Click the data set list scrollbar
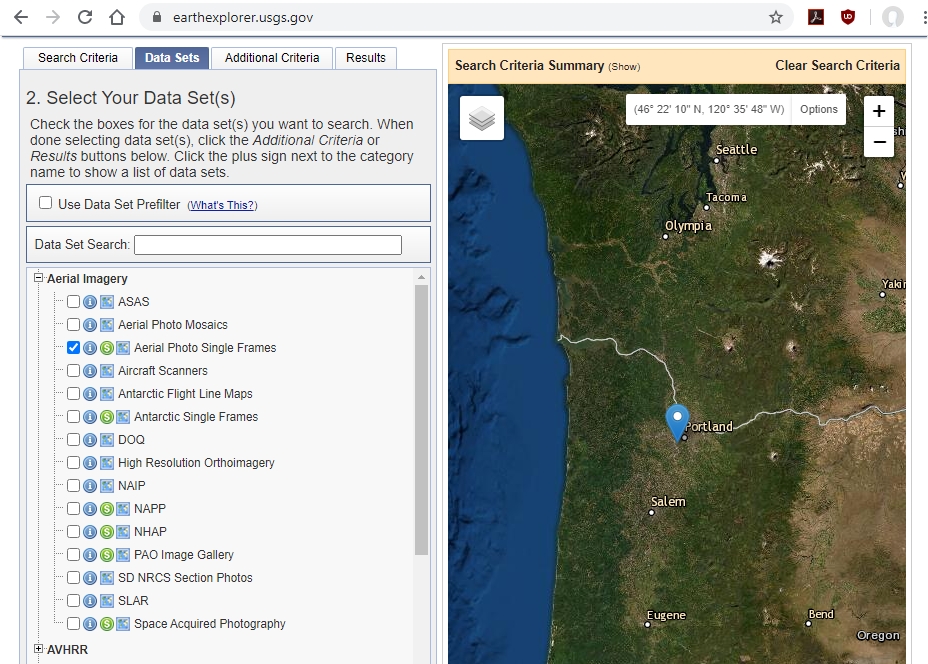928x664 pixels. coord(421,420)
